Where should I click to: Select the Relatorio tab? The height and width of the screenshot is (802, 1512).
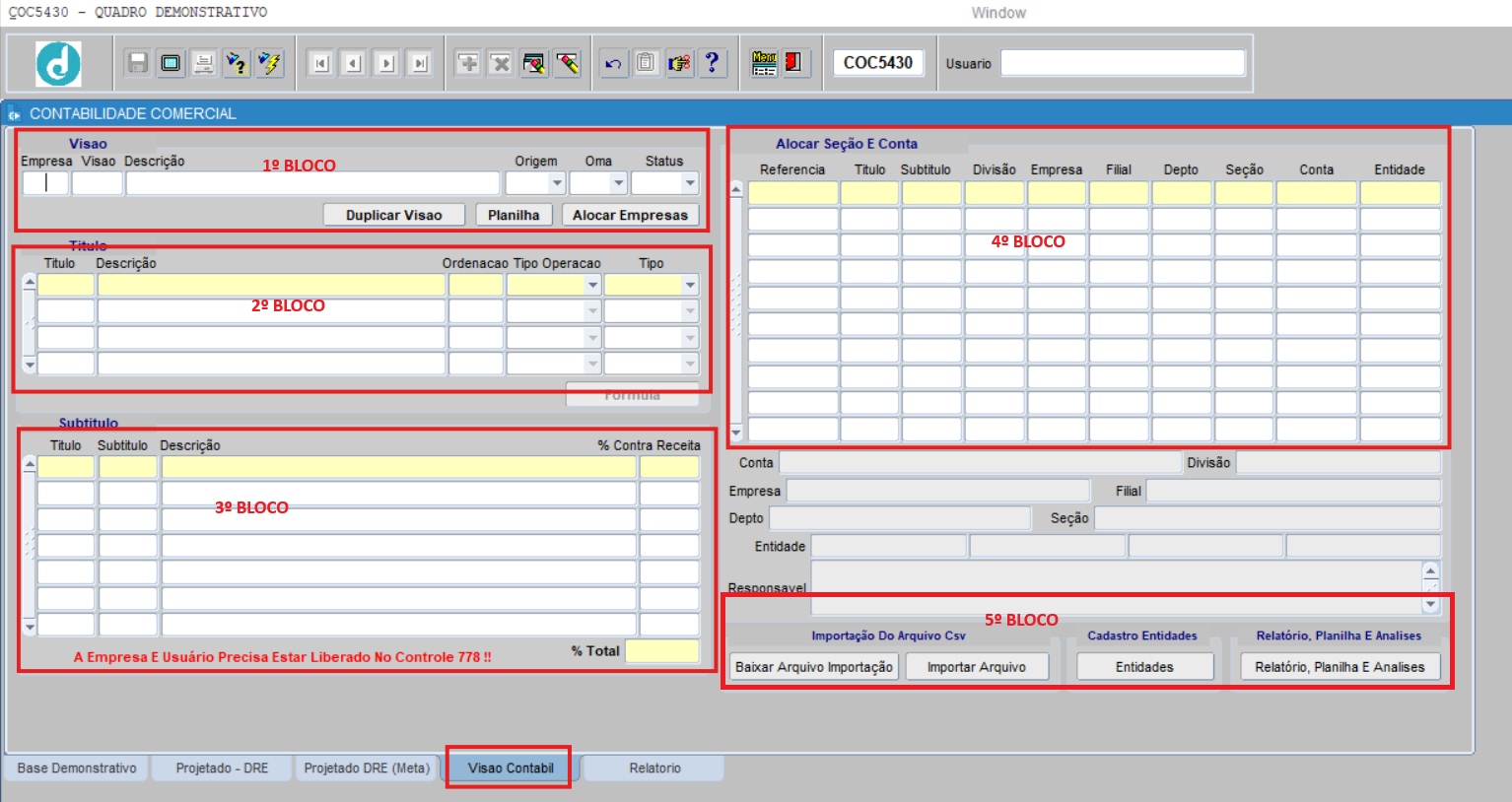coord(654,769)
